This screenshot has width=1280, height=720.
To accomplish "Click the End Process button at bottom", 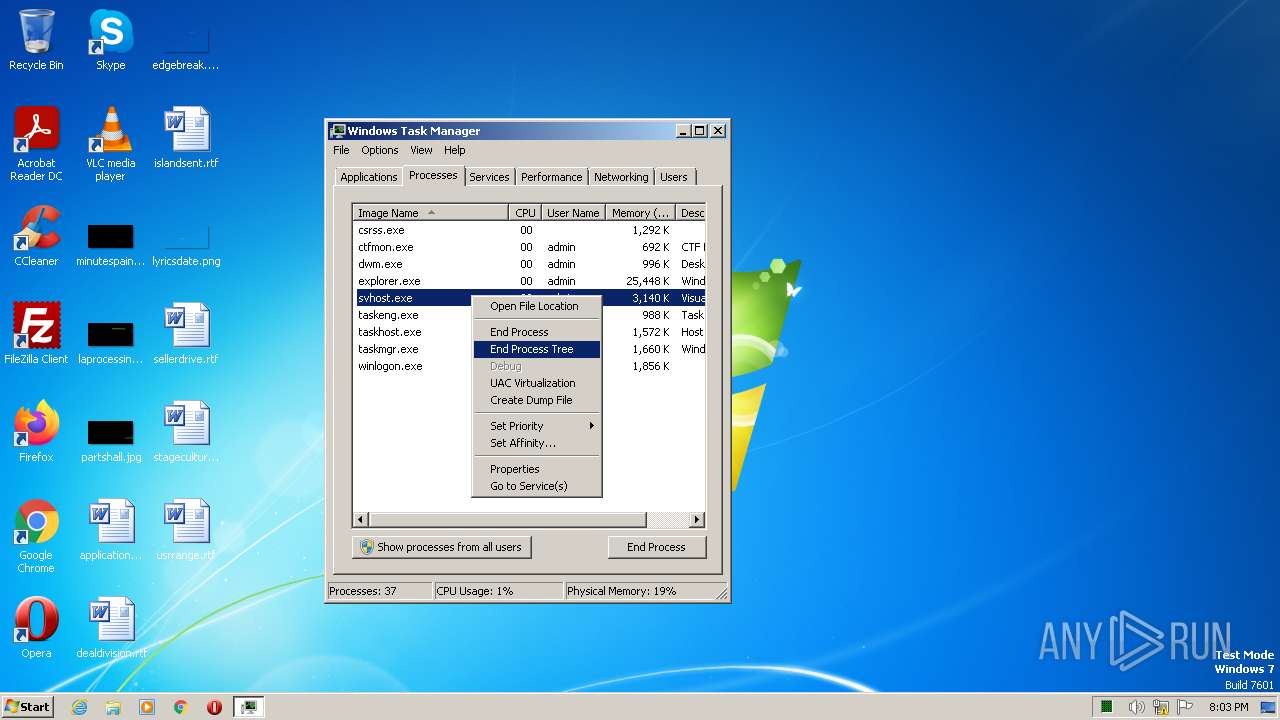I will point(656,547).
